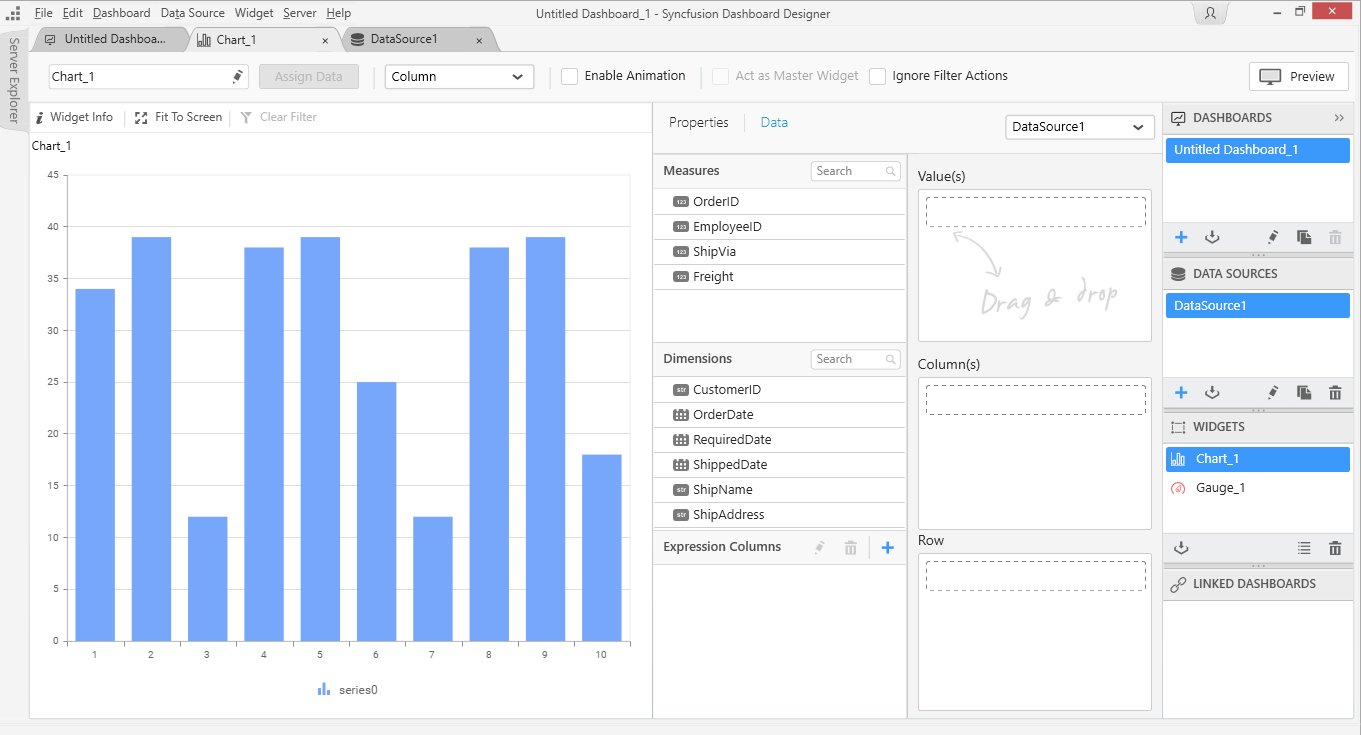Click Fit To Screen in chart toolbar
The height and width of the screenshot is (735, 1361).
[x=179, y=117]
